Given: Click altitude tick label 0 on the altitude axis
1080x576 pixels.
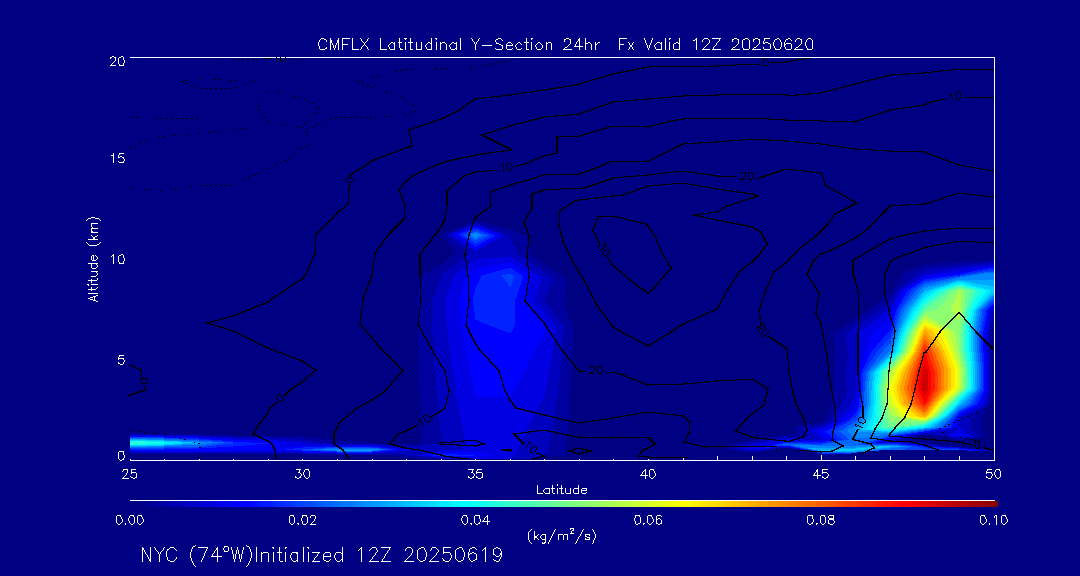Looking at the screenshot, I should pyautogui.click(x=120, y=454).
